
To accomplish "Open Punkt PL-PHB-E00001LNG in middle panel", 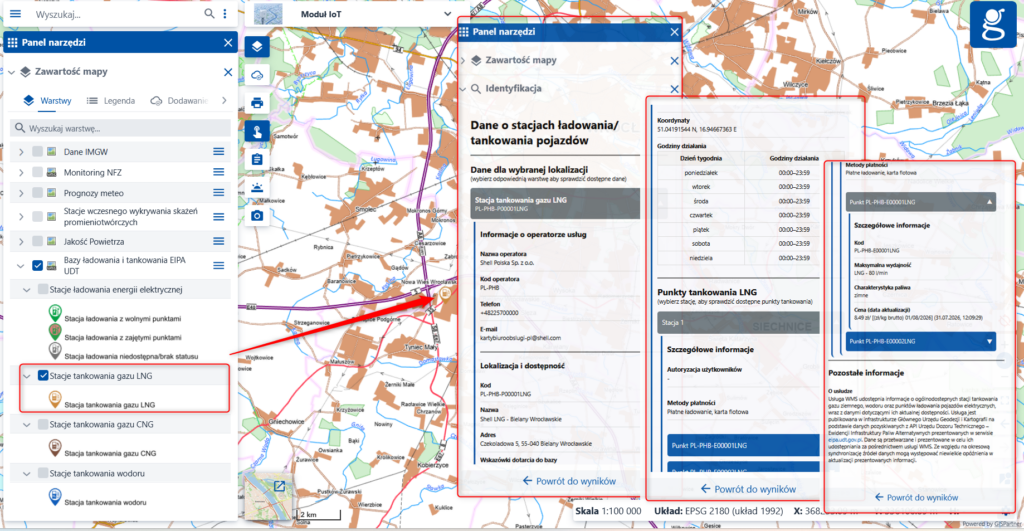I will 743,445.
